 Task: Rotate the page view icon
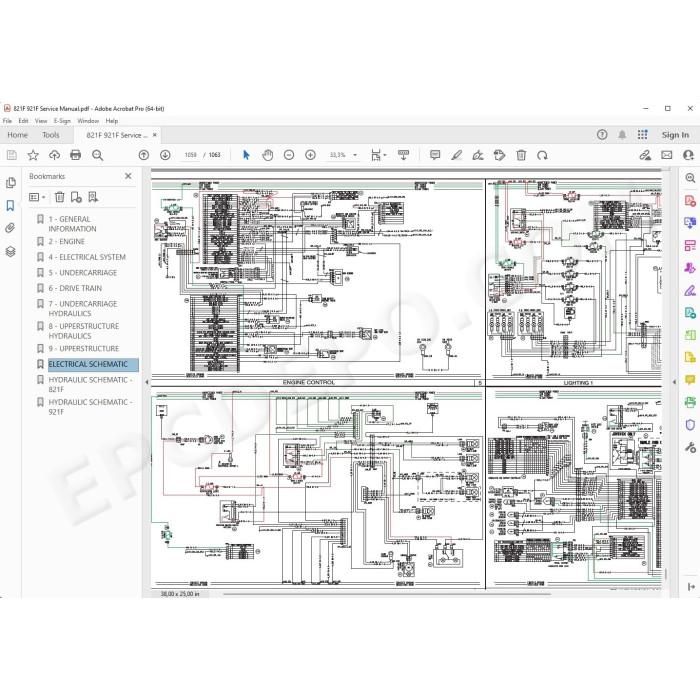click(x=542, y=155)
